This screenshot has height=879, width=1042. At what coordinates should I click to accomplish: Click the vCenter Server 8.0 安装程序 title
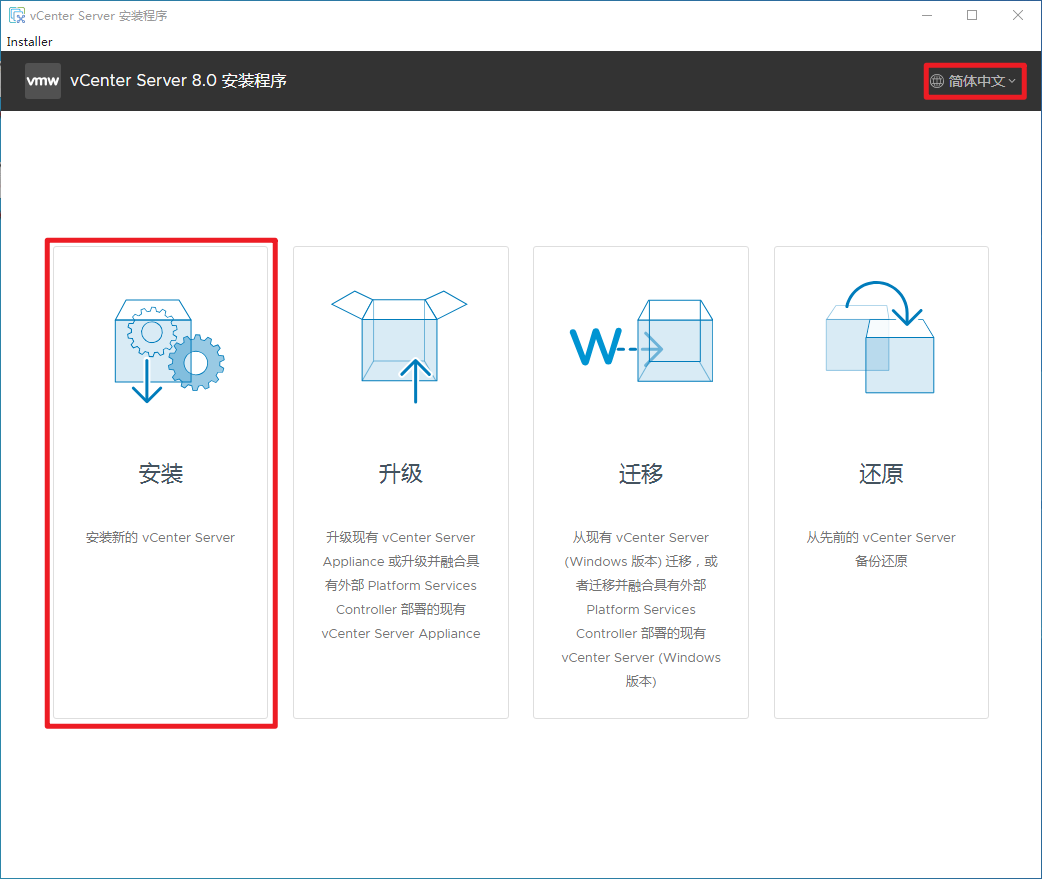pos(178,81)
